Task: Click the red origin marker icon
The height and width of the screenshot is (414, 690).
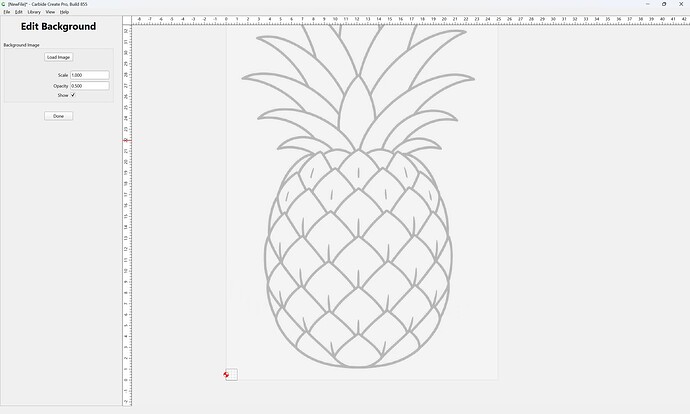Action: 226,375
